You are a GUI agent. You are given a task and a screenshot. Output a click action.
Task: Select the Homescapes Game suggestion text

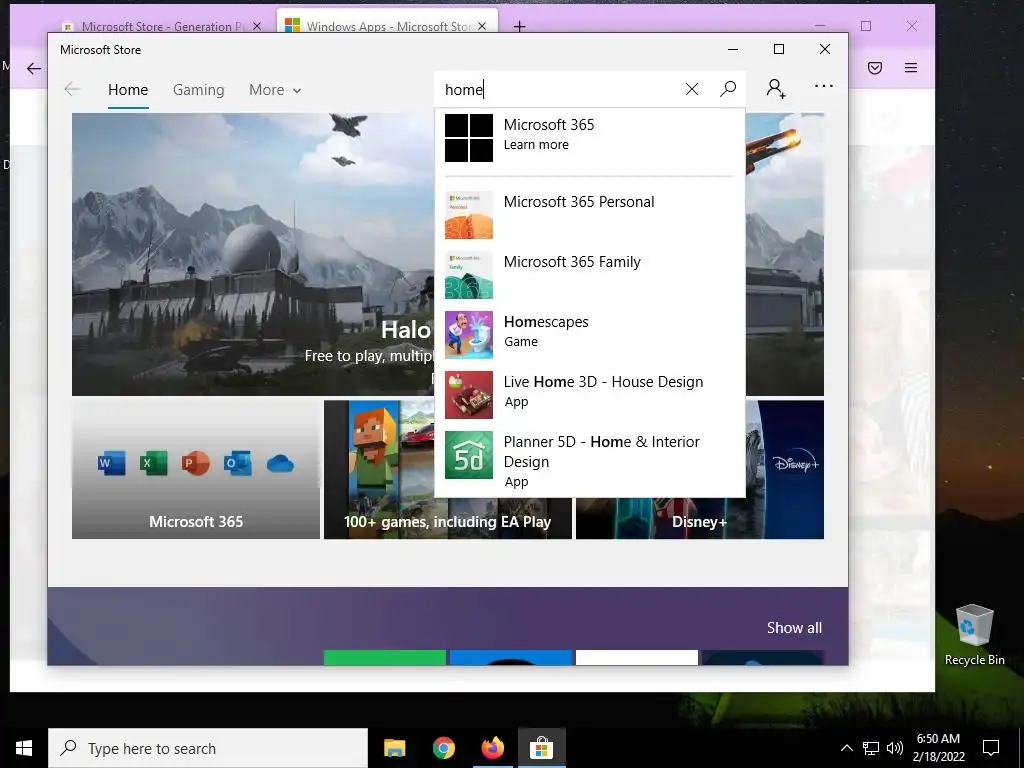coord(546,331)
